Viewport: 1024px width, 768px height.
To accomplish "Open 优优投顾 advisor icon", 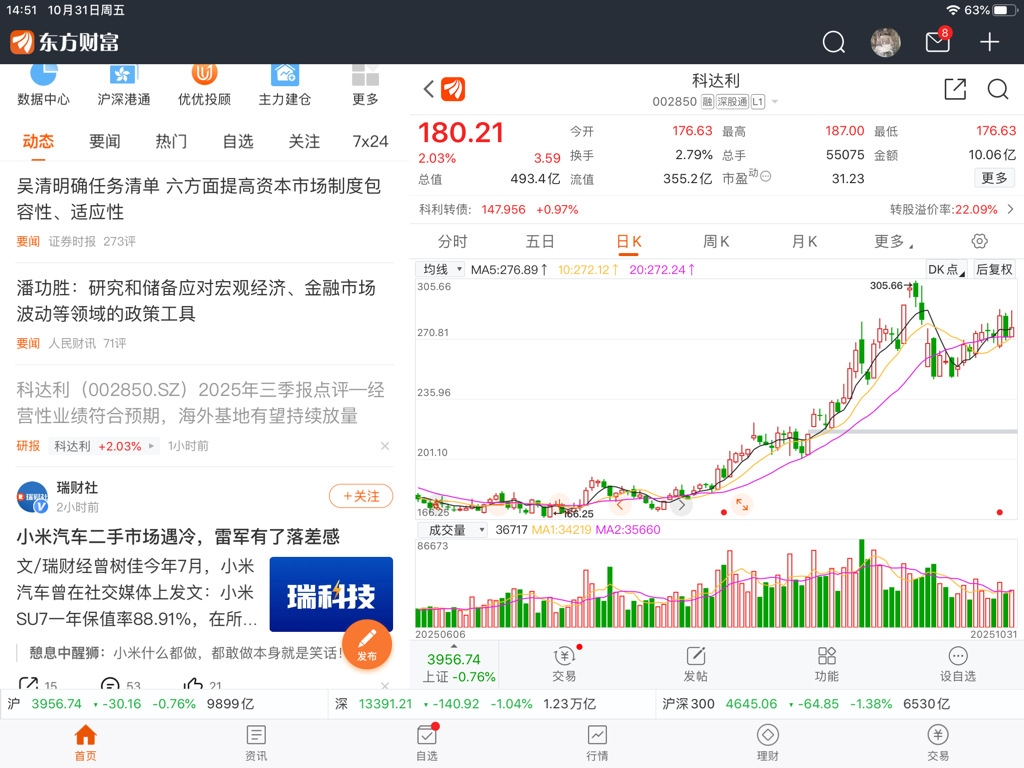I will pos(204,85).
